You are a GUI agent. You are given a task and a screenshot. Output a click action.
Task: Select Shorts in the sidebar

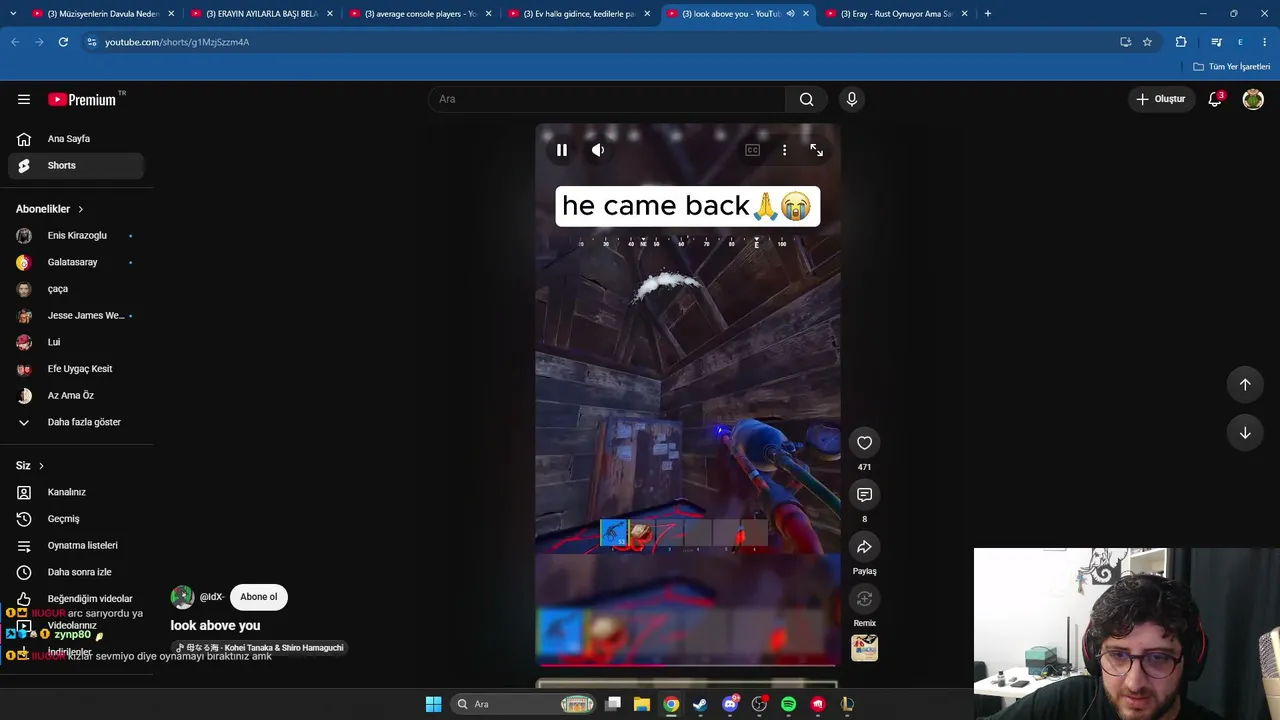[x=76, y=166]
